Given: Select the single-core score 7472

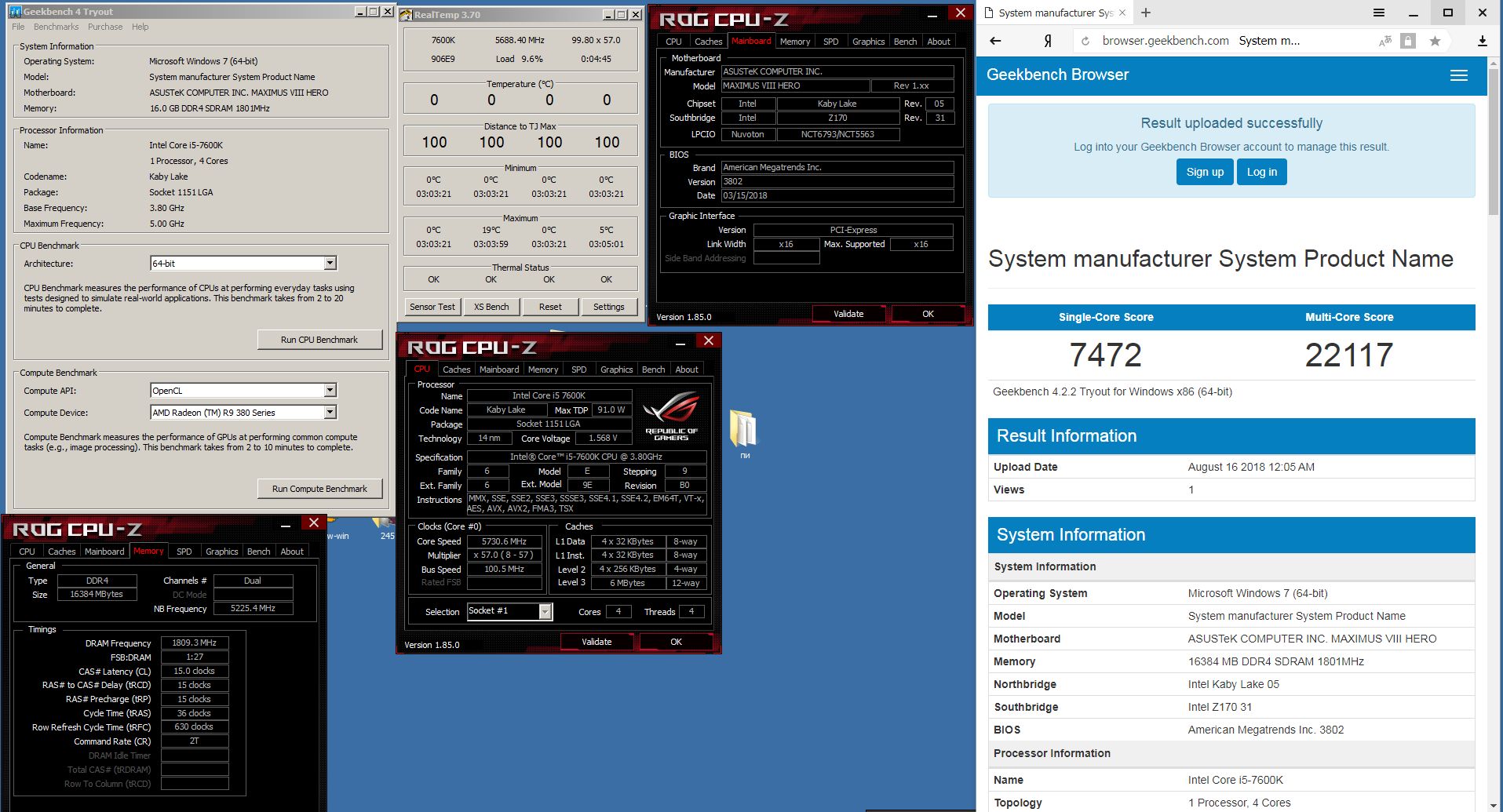Looking at the screenshot, I should point(1106,355).
